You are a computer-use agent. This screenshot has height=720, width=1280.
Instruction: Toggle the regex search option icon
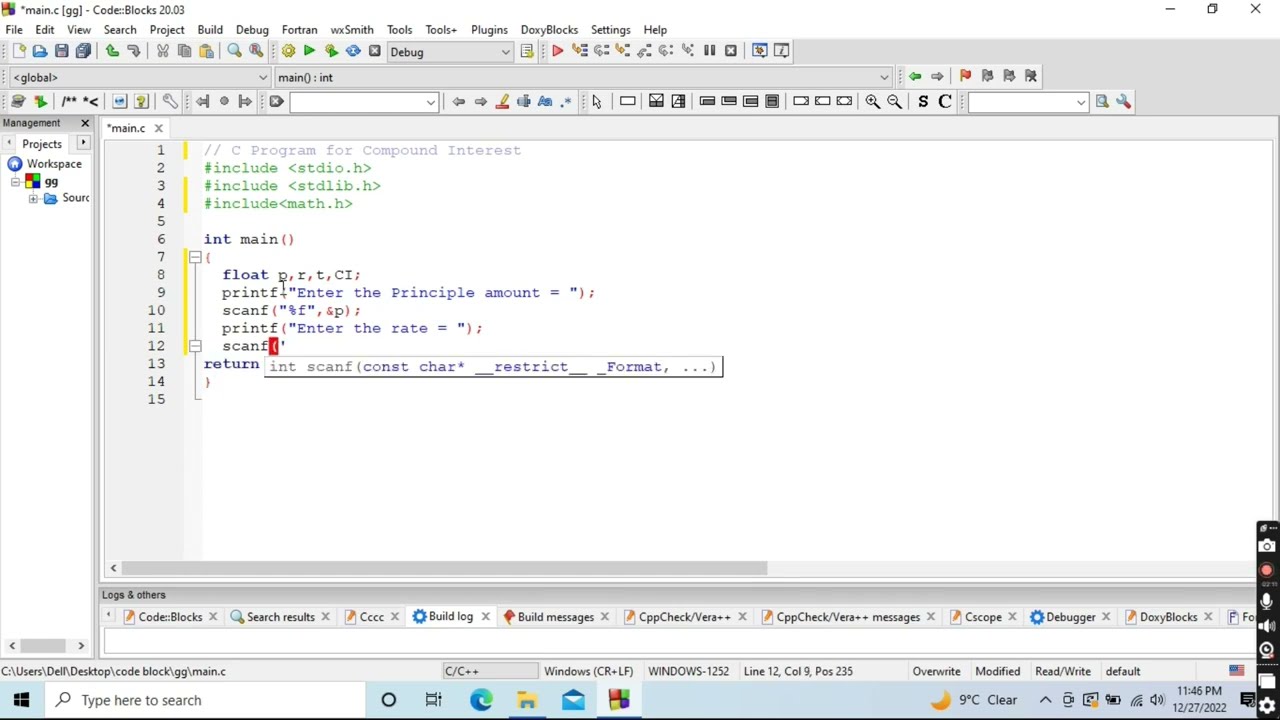[567, 101]
